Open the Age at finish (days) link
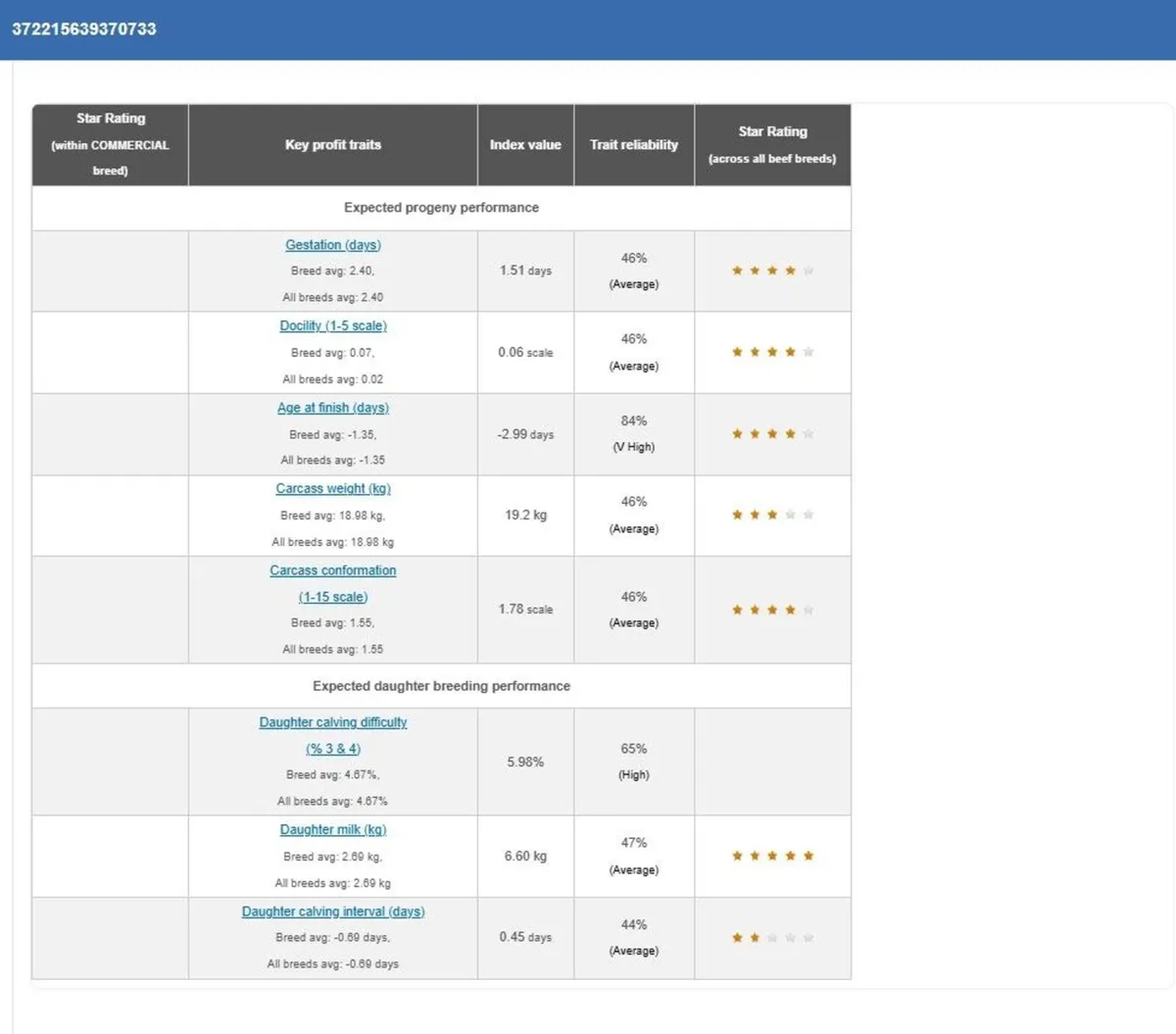Screen dimensions: 1176x1034 [x=333, y=408]
